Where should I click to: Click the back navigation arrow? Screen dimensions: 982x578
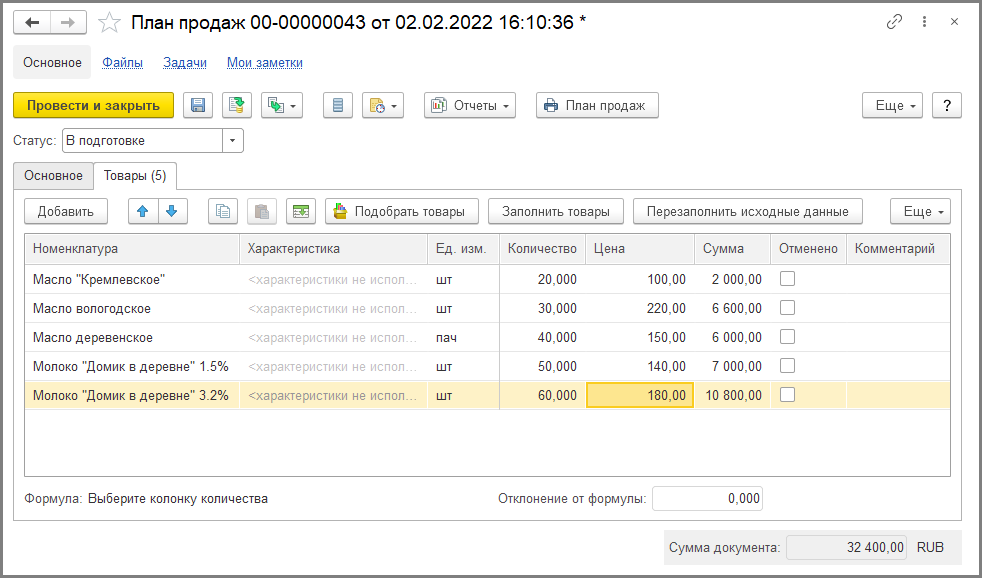coord(32,22)
